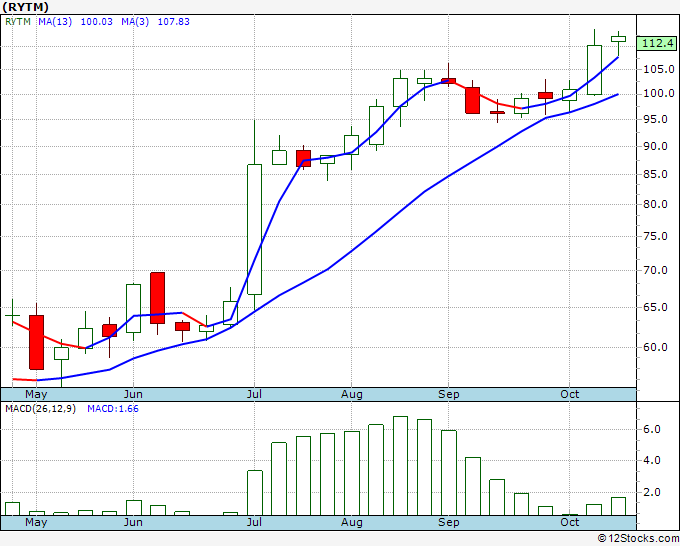Click the RYTM ticker label in legend
Viewport: 680px width, 546px height.
[x=18, y=22]
